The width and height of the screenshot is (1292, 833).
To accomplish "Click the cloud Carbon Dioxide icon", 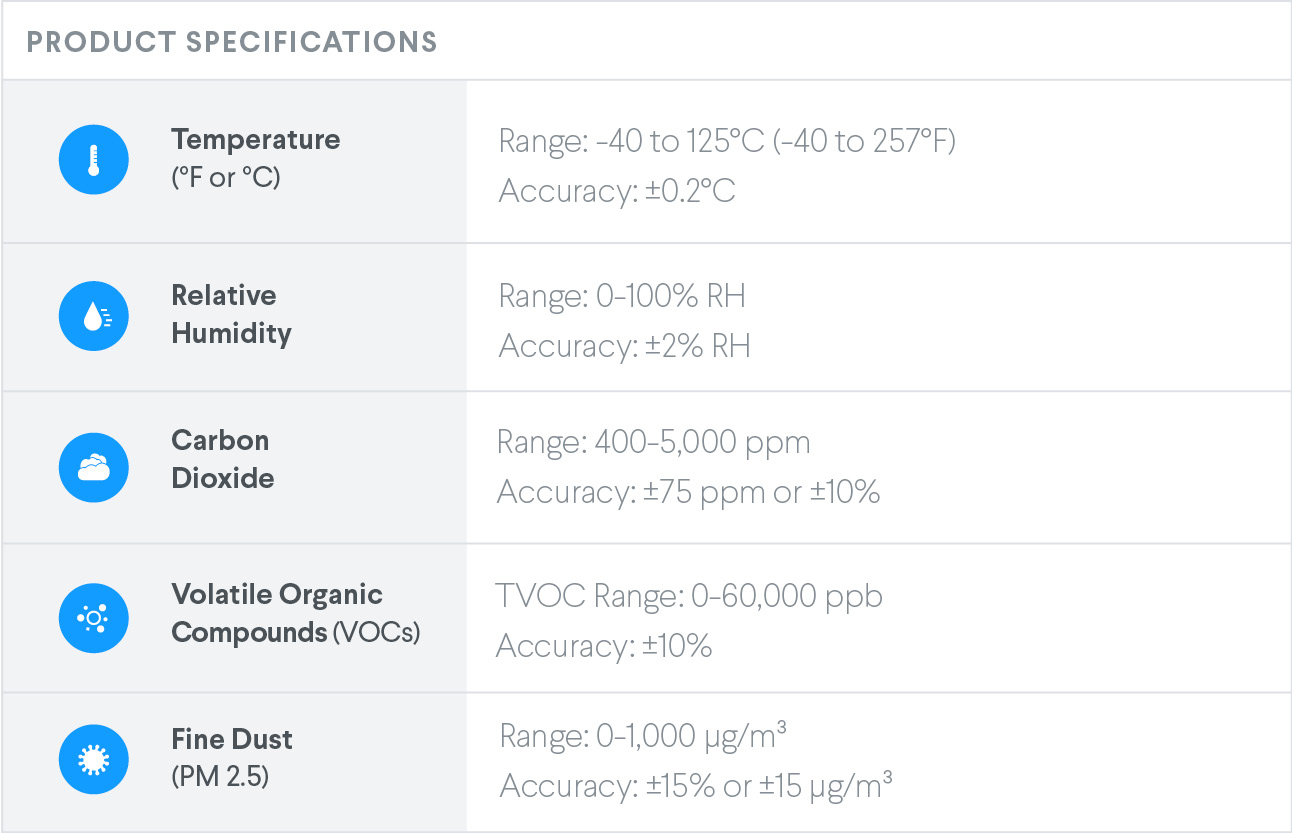I will (94, 467).
